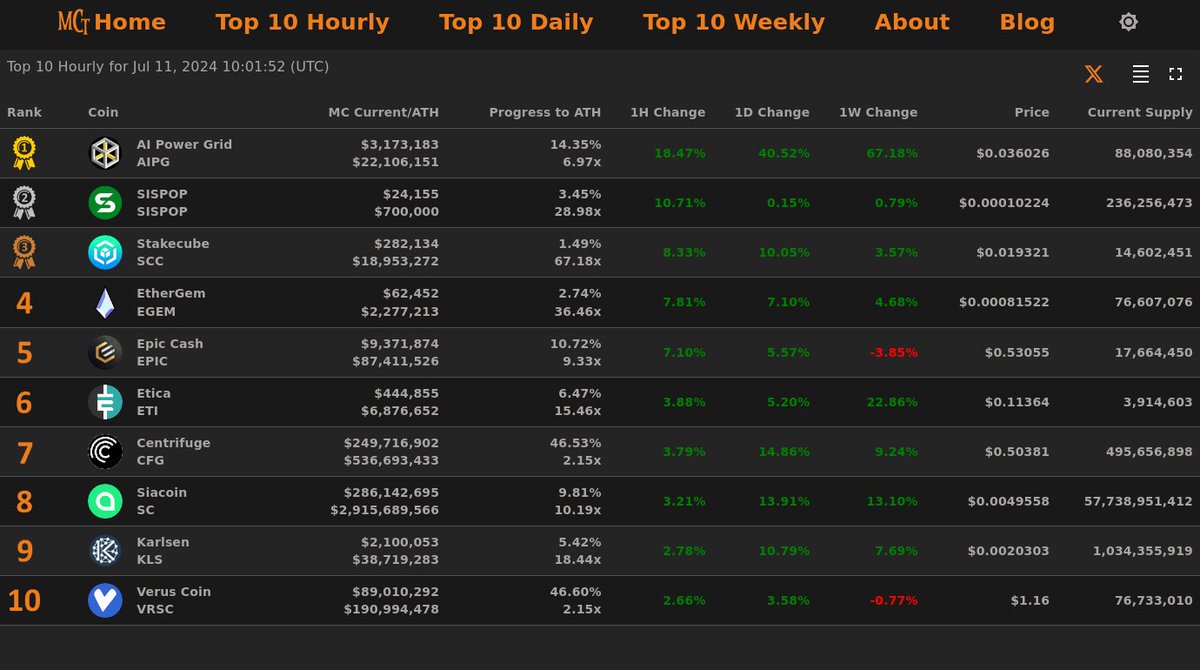1200x670 pixels.
Task: Click the 22.86% weekly change value
Action: pyautogui.click(x=892, y=402)
